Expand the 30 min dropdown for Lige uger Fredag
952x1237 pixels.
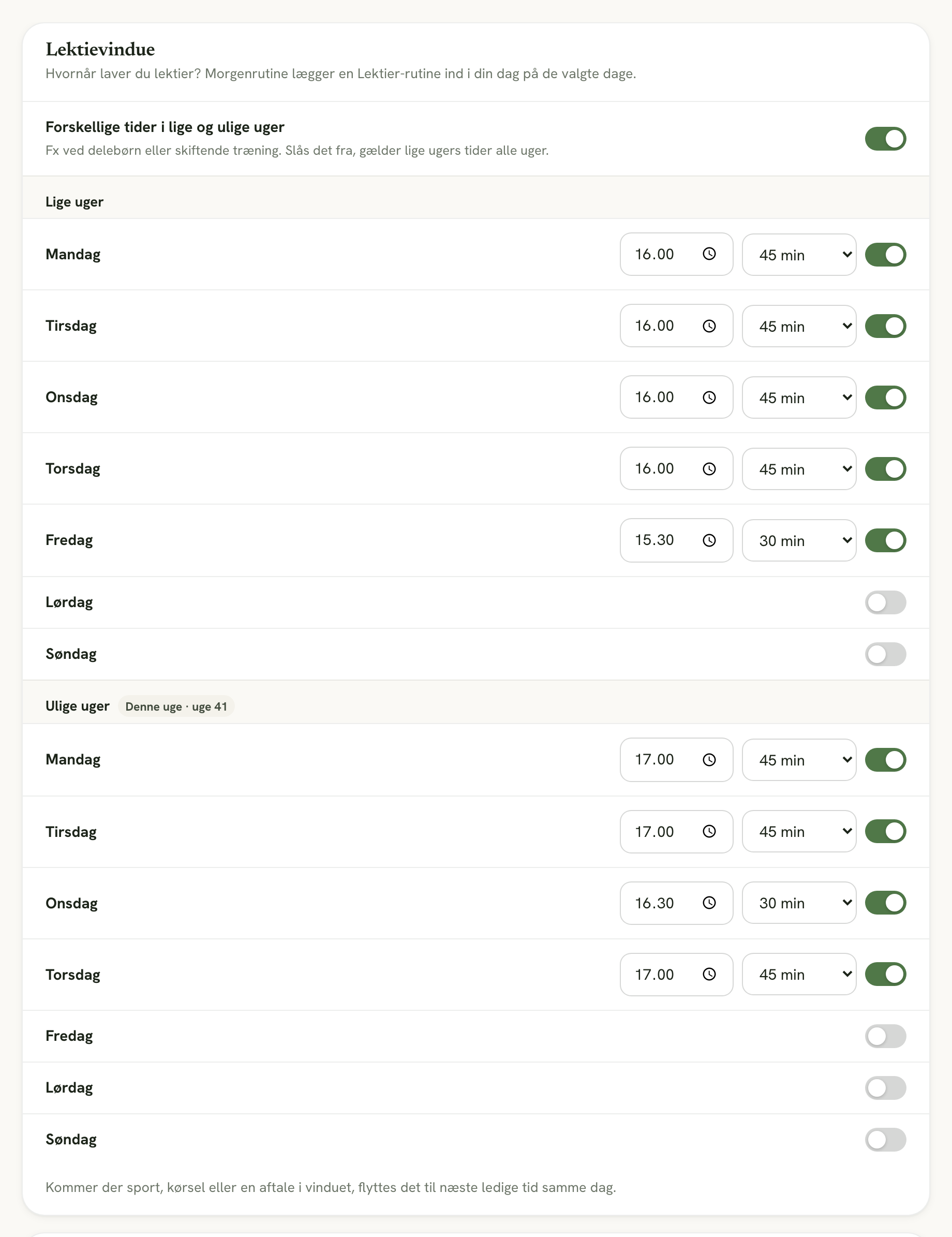[799, 540]
